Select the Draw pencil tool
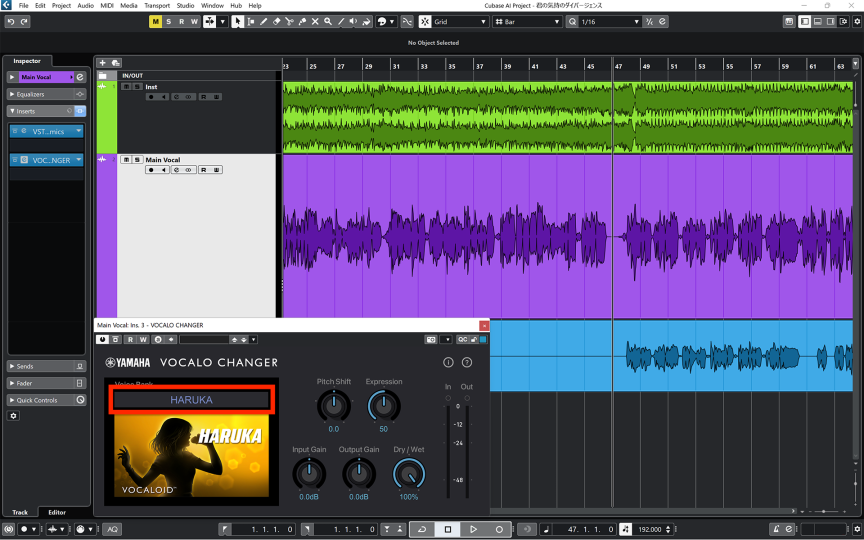The width and height of the screenshot is (864, 540). [263, 21]
